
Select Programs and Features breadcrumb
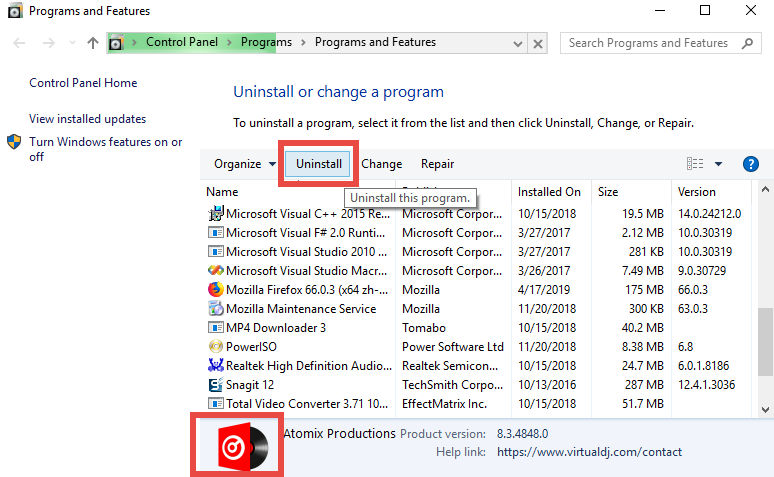coord(375,42)
